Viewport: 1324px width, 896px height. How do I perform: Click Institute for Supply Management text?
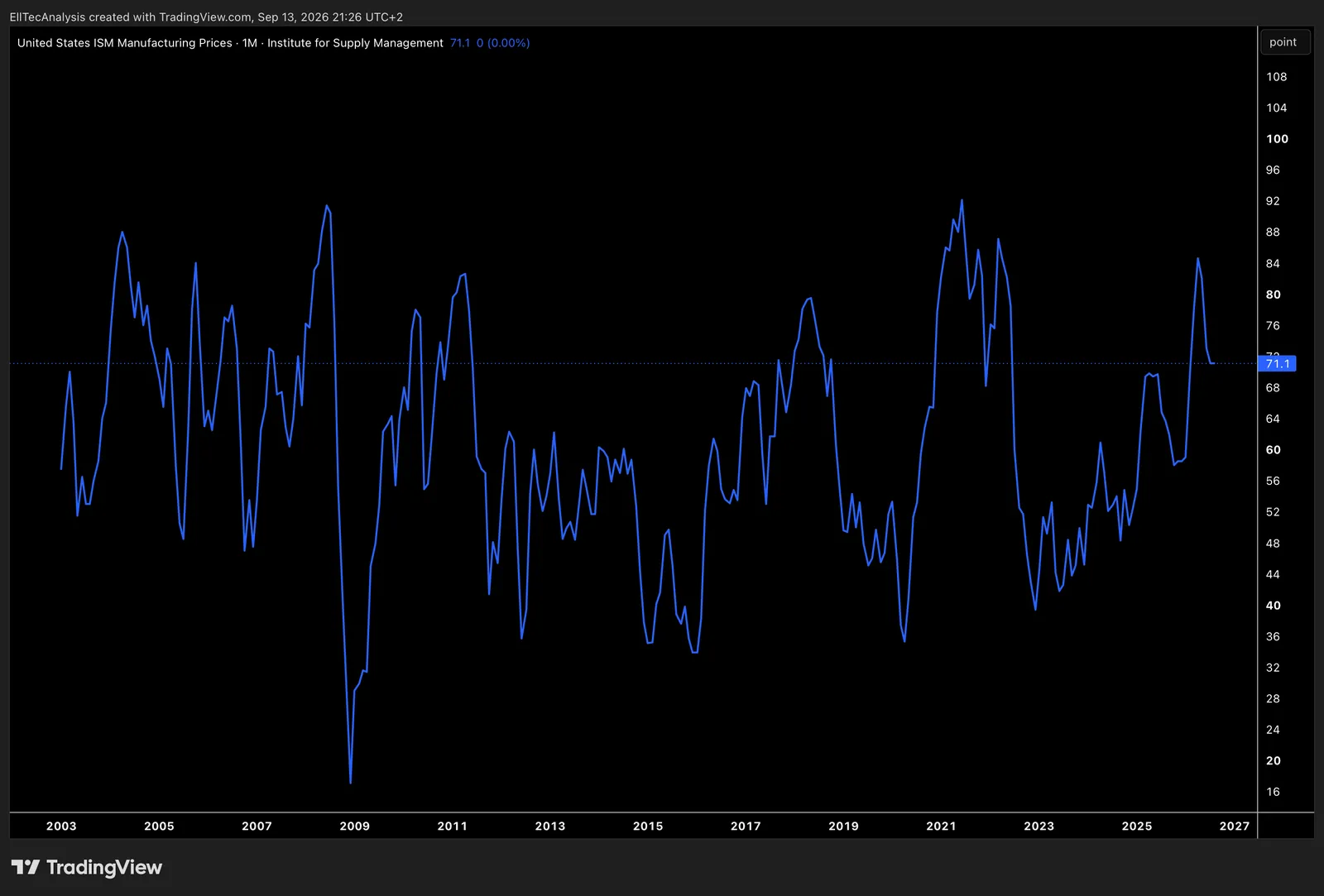(x=355, y=43)
